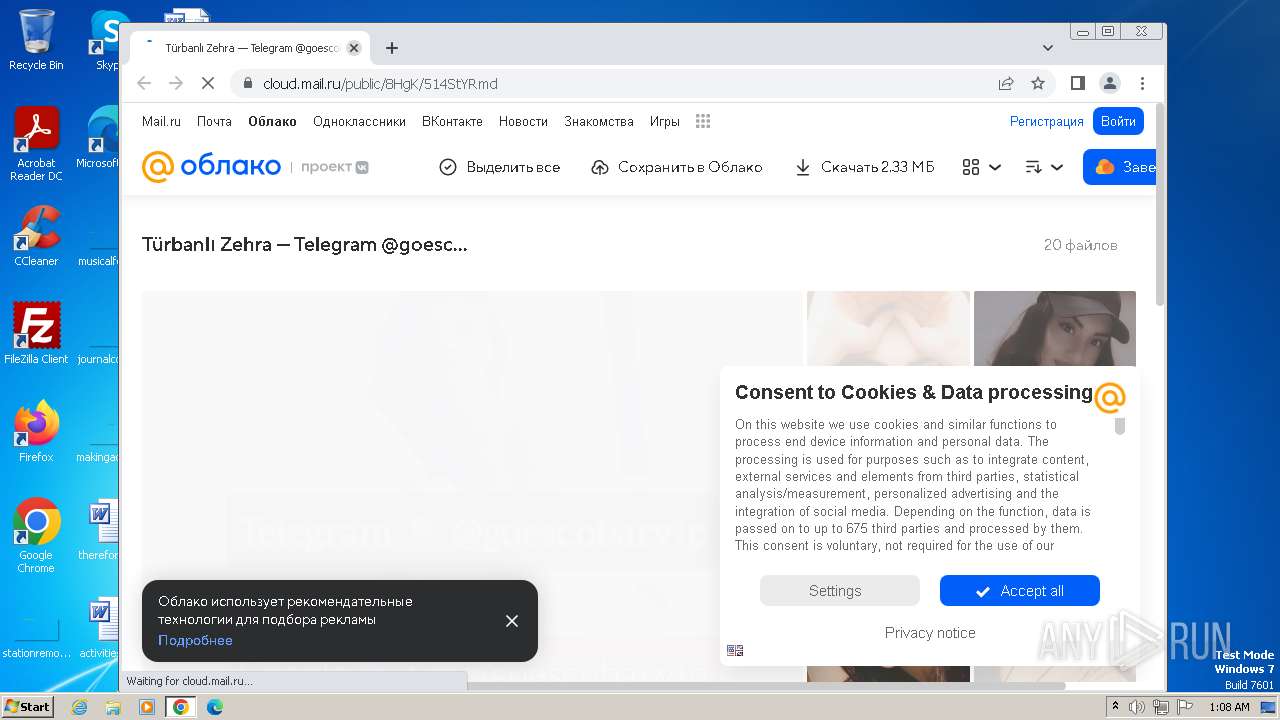This screenshot has height=720, width=1280.
Task: Expand the tab search chevron
Action: pos(1048,48)
